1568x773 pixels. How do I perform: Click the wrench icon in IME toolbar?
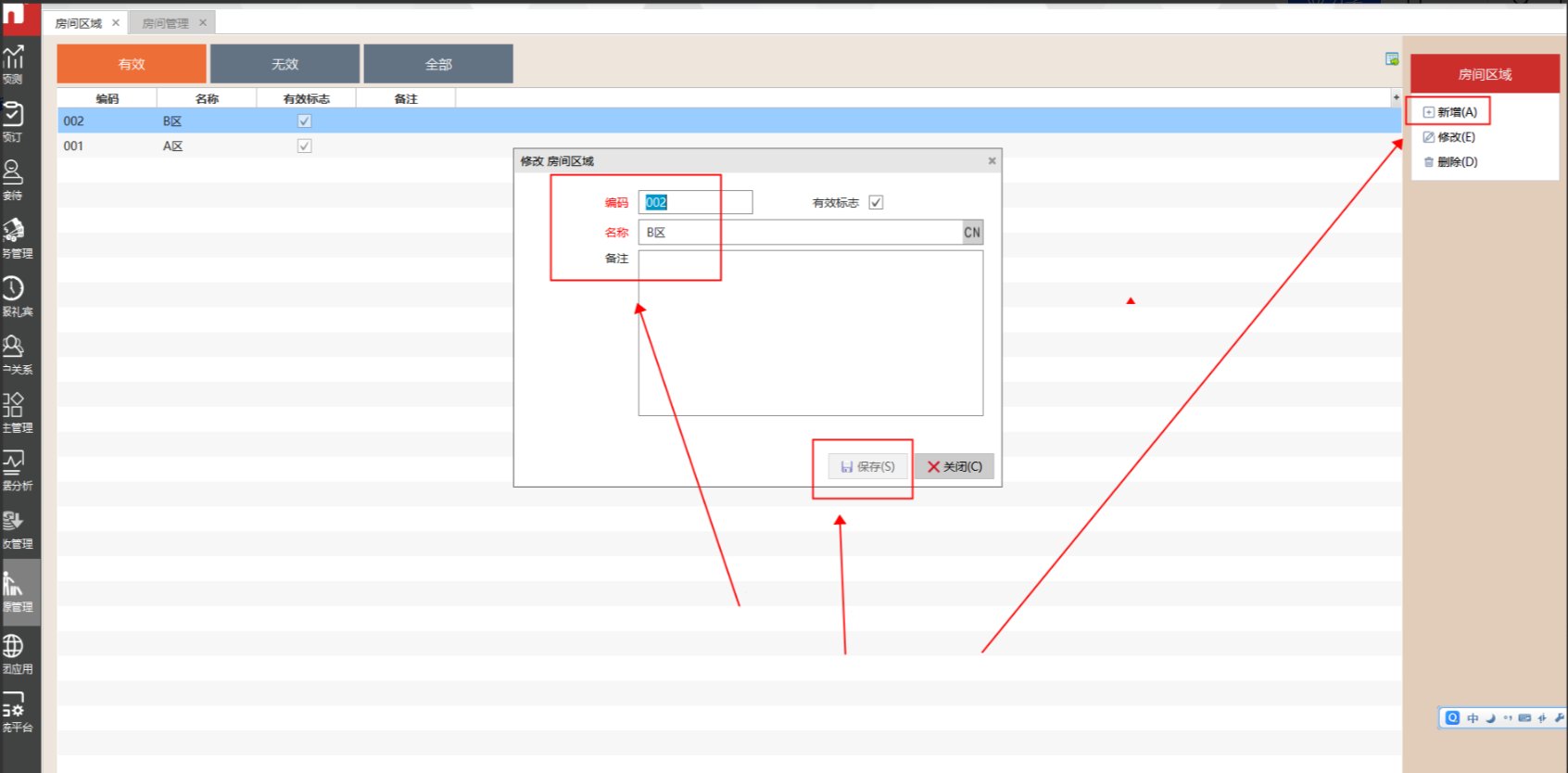[1559, 717]
